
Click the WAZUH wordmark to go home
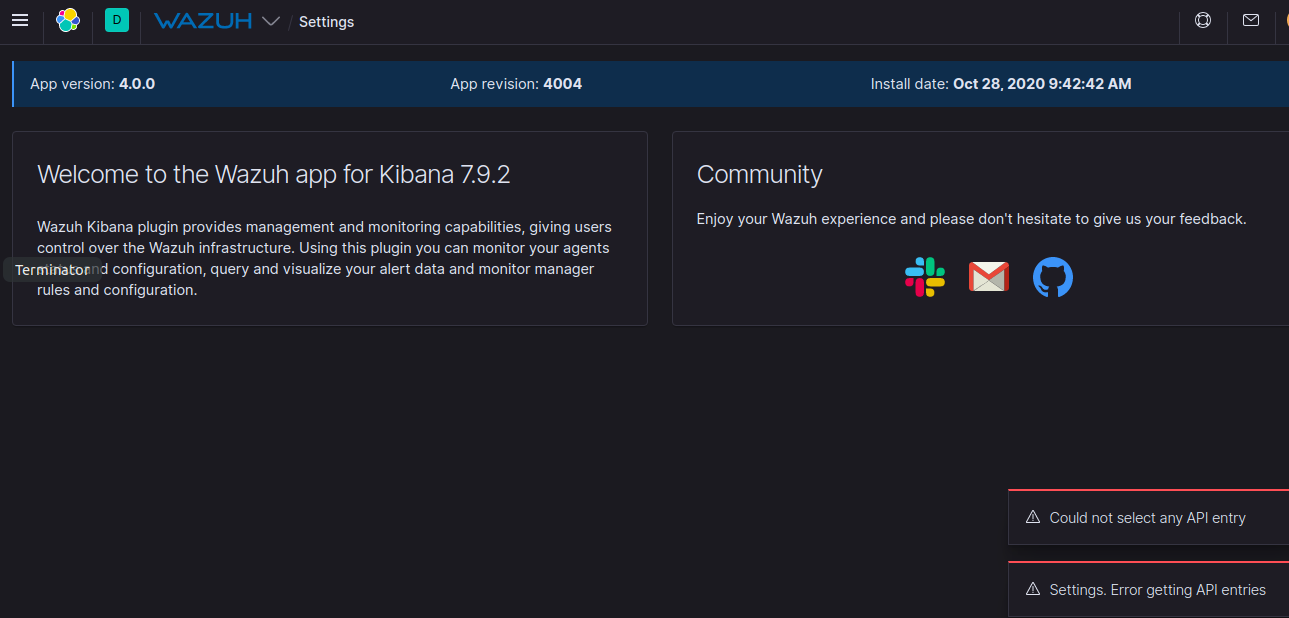(x=205, y=20)
